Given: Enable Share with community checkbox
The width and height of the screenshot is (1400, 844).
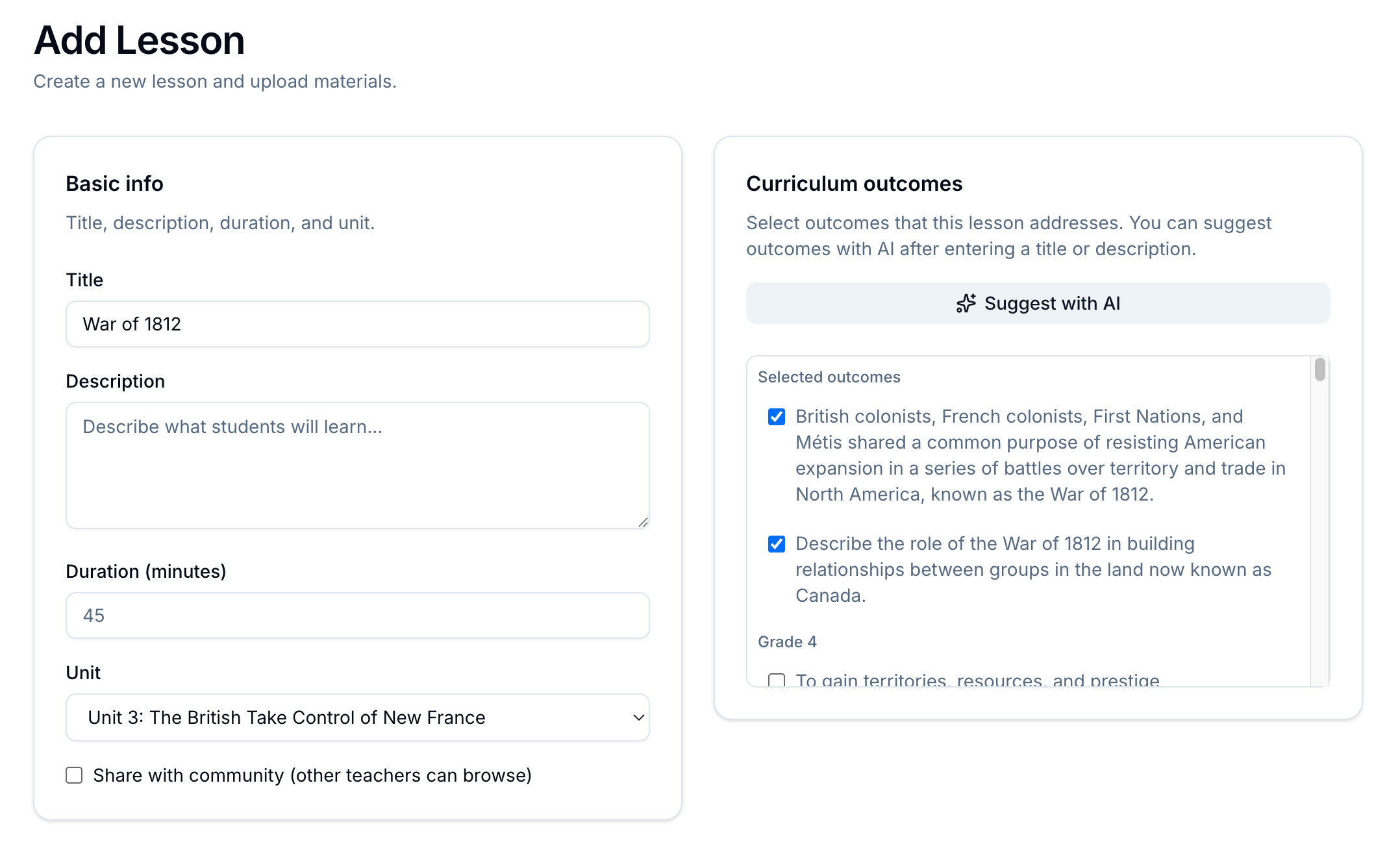Looking at the screenshot, I should (x=73, y=775).
